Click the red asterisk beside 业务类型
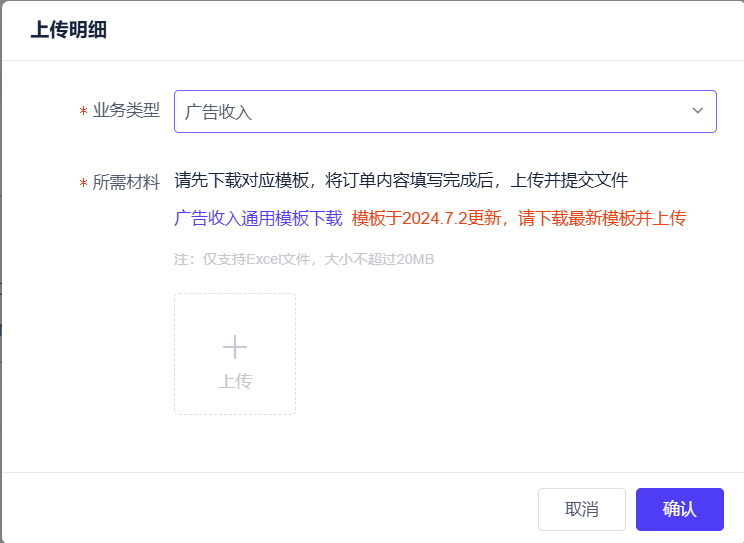Screen dimensions: 744x543 pyautogui.click(x=83, y=112)
